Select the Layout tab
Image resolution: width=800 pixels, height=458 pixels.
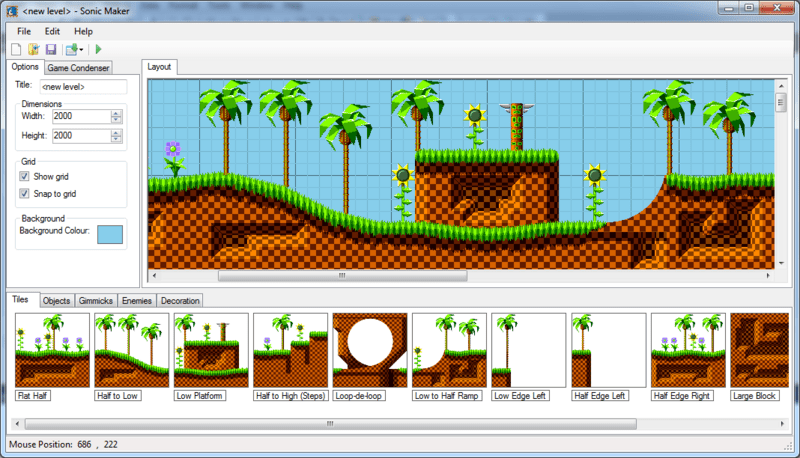pos(159,67)
